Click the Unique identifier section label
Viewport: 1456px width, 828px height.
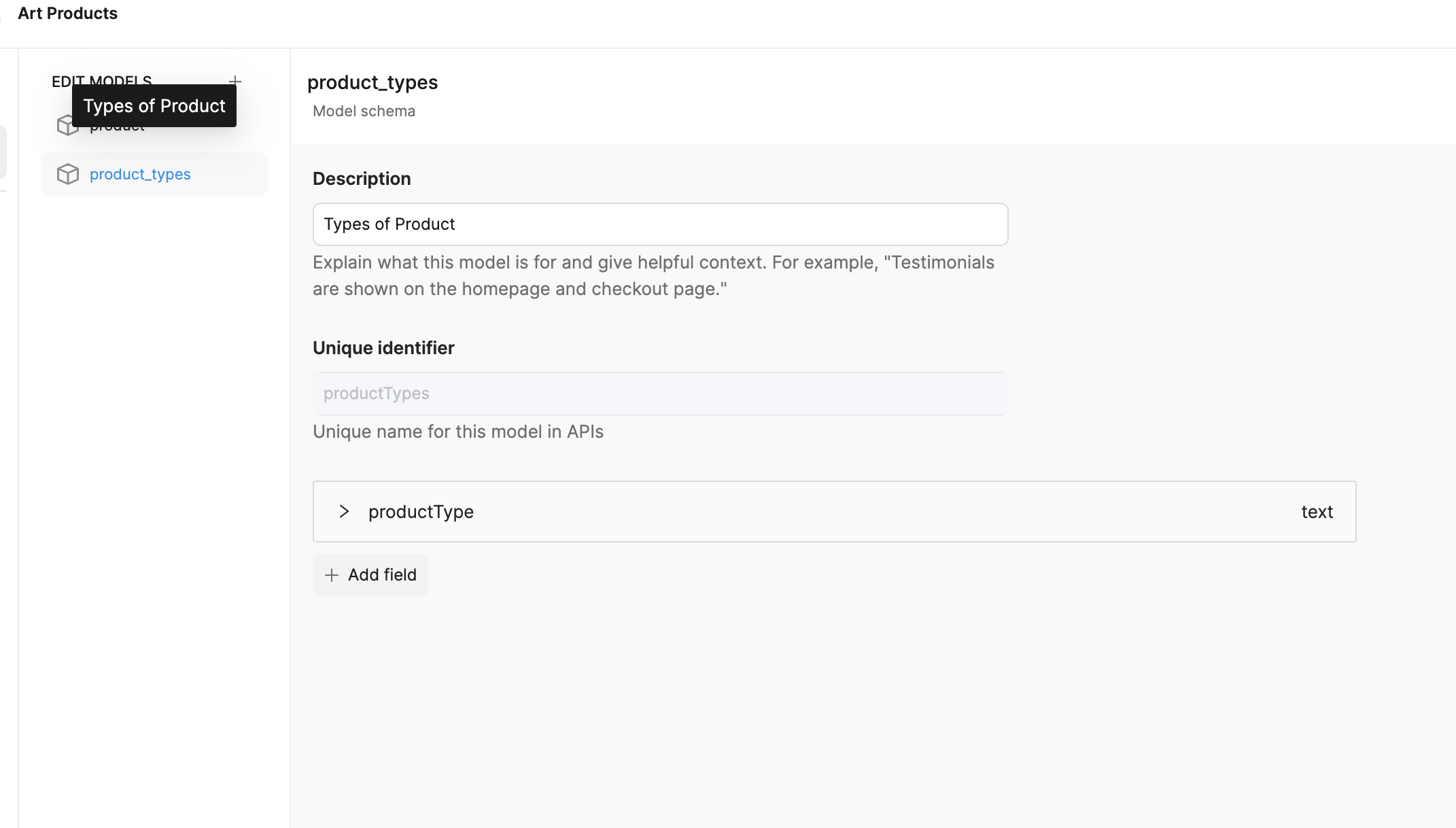coord(383,348)
